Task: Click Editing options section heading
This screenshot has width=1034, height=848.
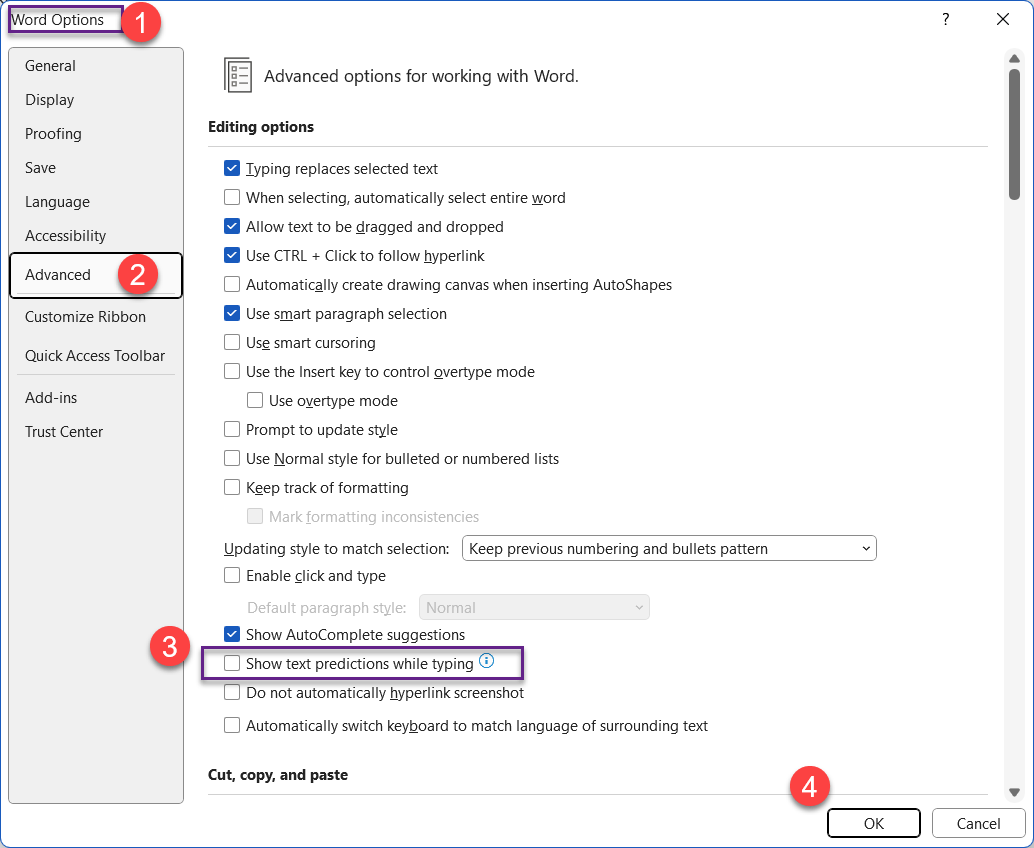Action: [261, 127]
